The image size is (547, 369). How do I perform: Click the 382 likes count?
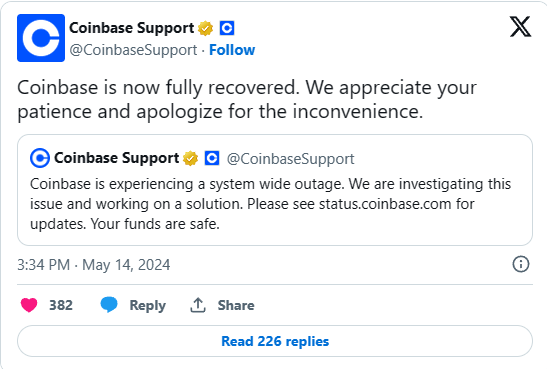(x=61, y=305)
